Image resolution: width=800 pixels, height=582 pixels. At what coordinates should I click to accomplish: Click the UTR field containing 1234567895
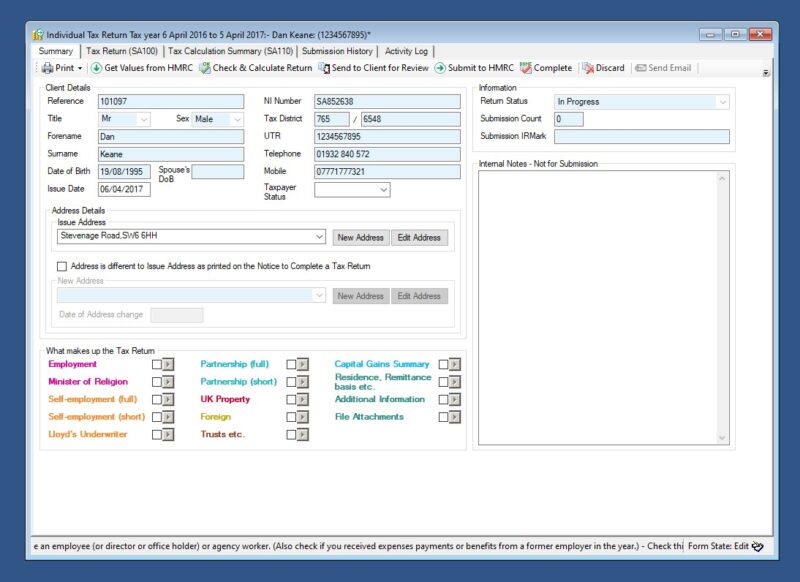point(387,137)
